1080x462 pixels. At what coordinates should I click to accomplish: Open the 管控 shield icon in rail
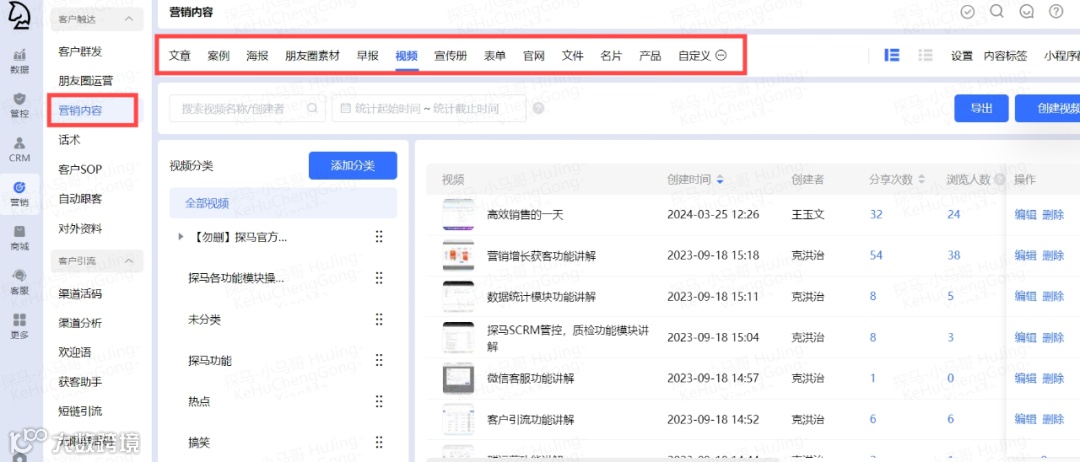(20, 105)
